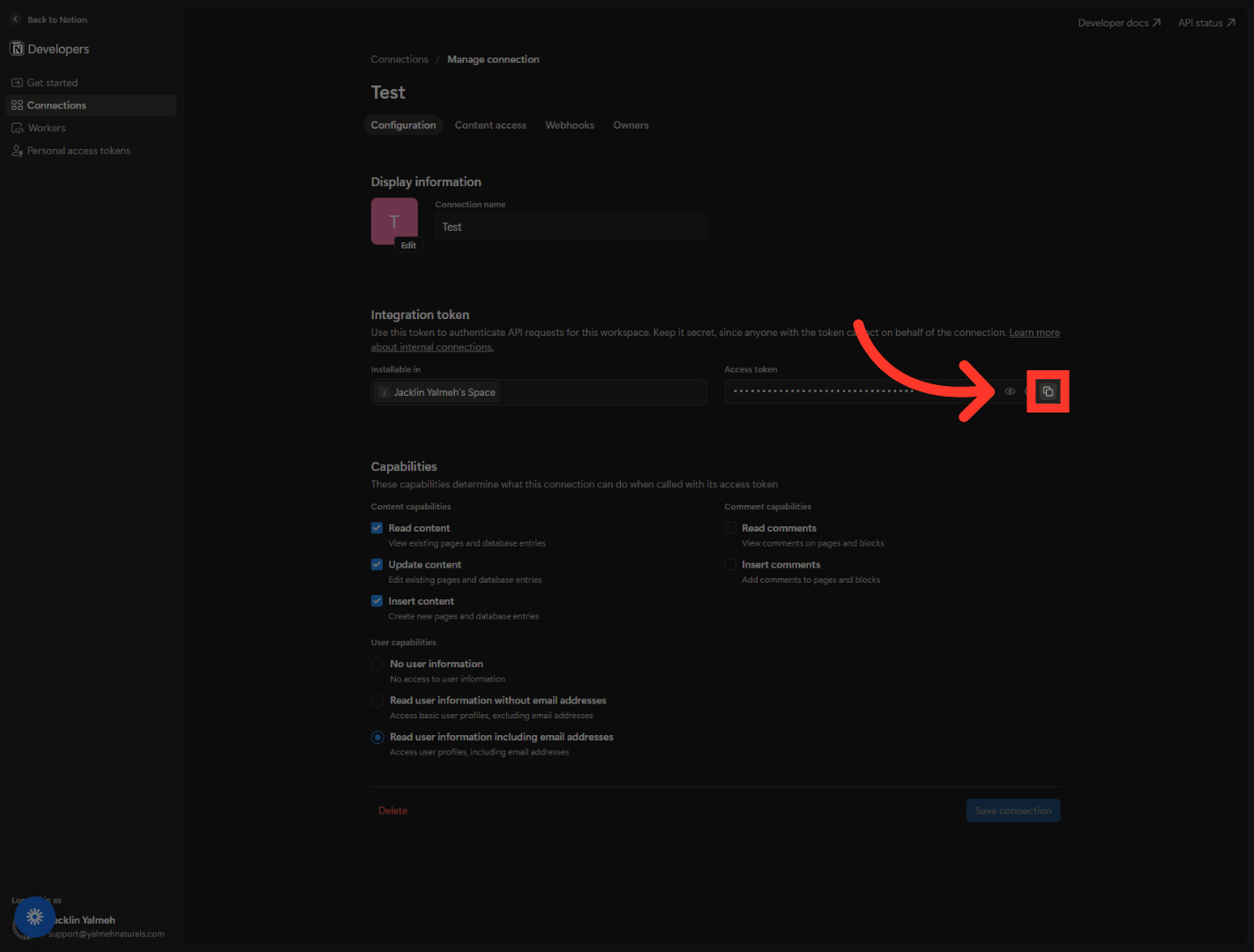
Task: Click the Back to Notion arrow
Action: 15,19
